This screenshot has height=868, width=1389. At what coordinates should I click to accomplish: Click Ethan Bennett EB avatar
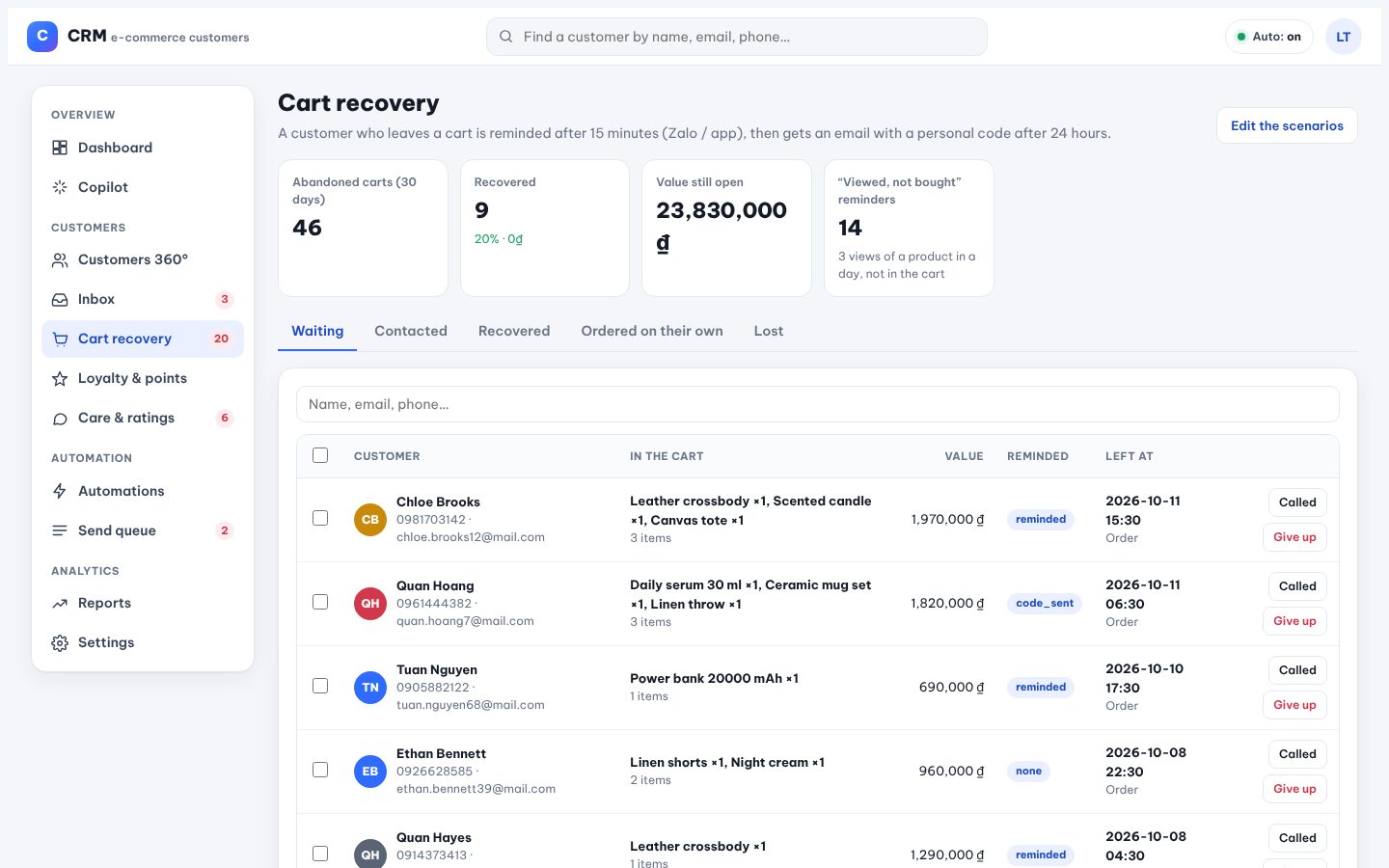coord(370,771)
